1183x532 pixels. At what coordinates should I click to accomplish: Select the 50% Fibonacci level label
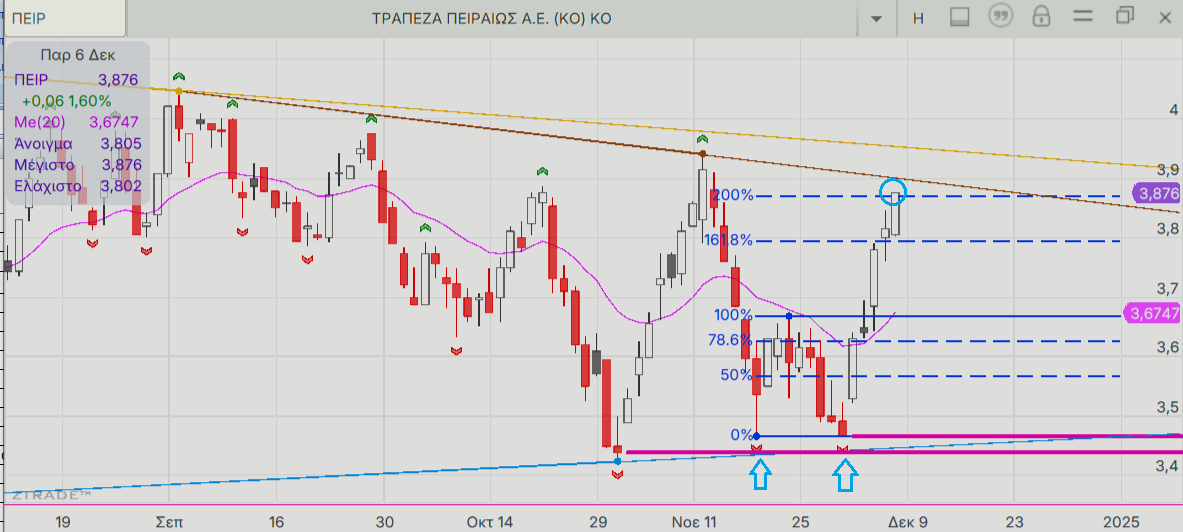pos(737,375)
